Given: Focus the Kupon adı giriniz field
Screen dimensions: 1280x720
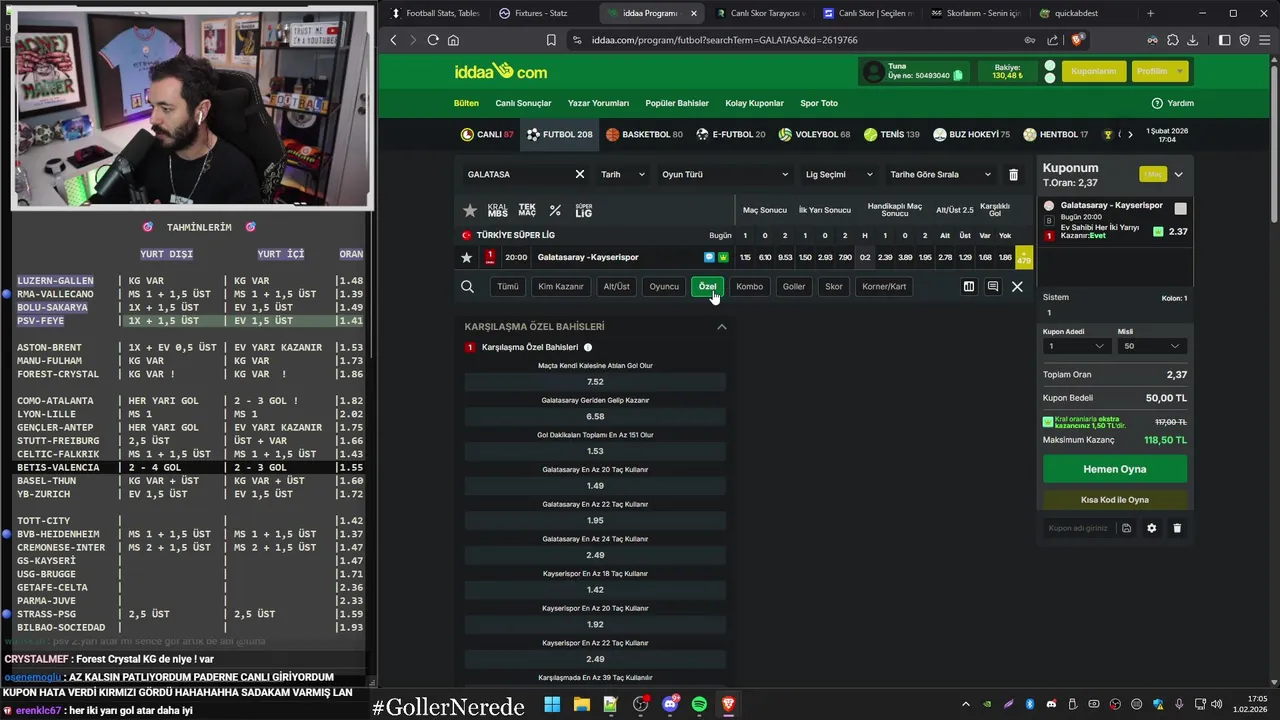Looking at the screenshot, I should [x=1079, y=528].
